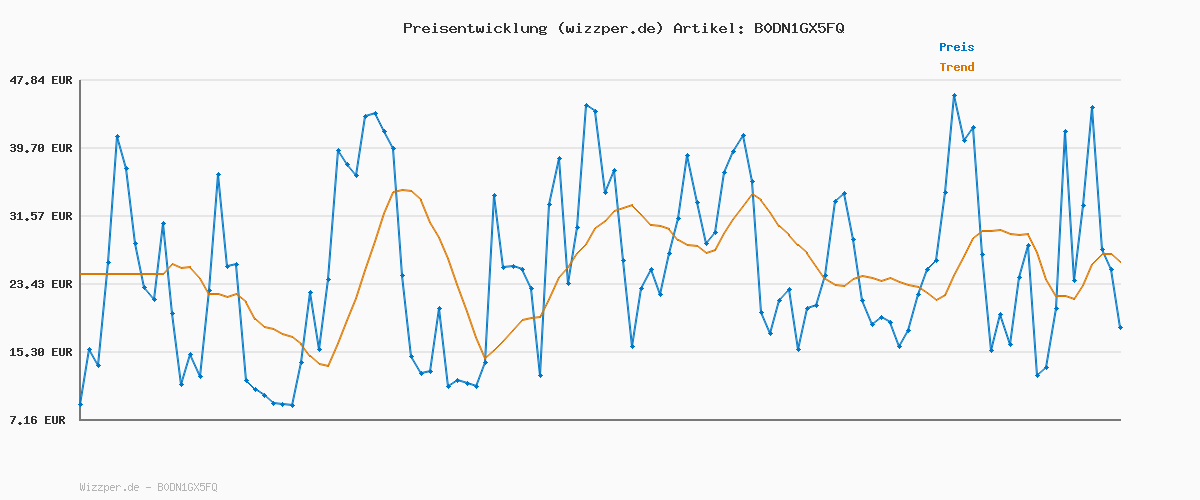Click (wizzper.de) in the chart title
This screenshot has height=500, width=1200.
click(x=606, y=28)
